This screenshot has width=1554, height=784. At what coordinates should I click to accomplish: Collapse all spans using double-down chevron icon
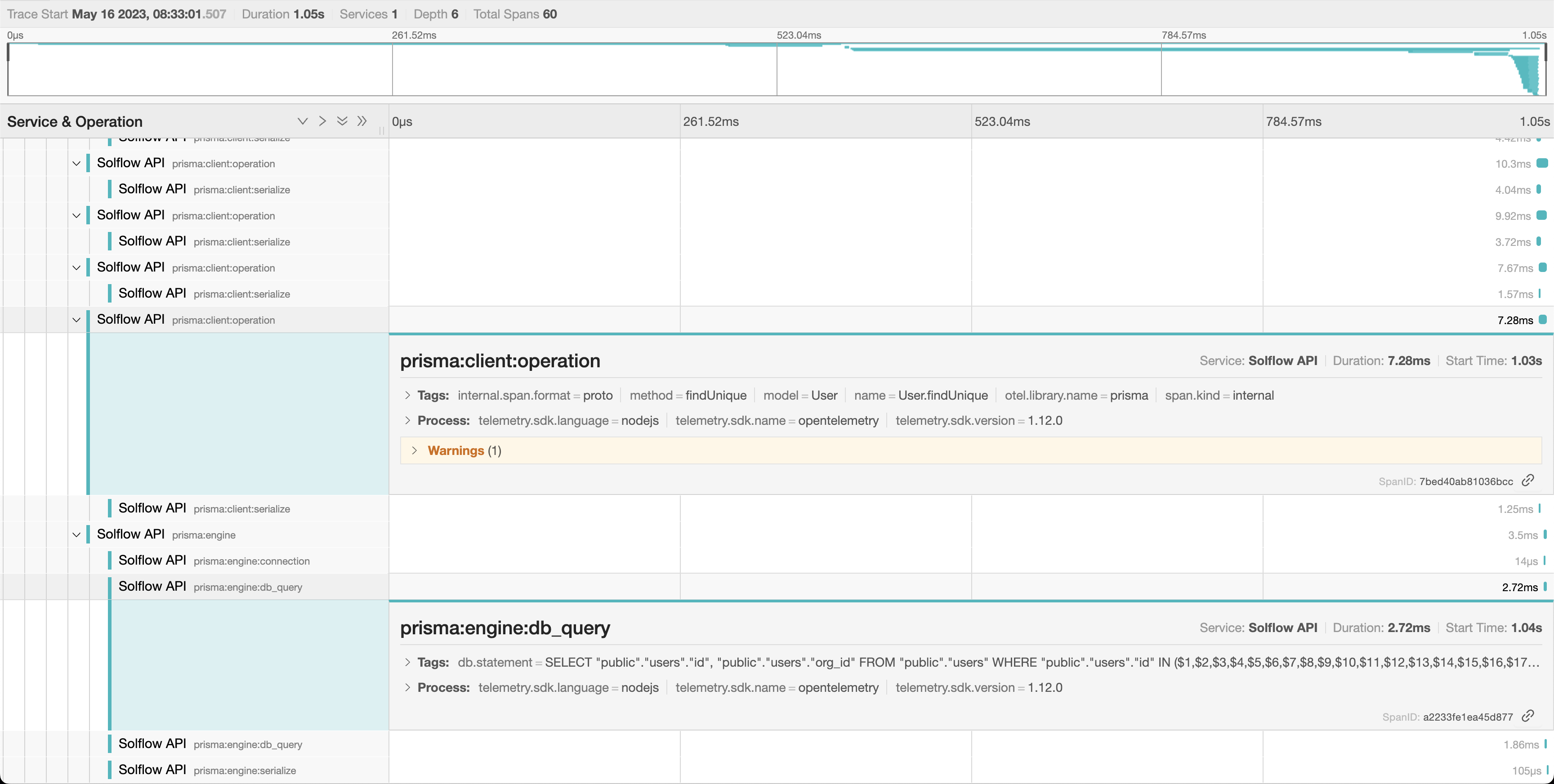[x=343, y=120]
